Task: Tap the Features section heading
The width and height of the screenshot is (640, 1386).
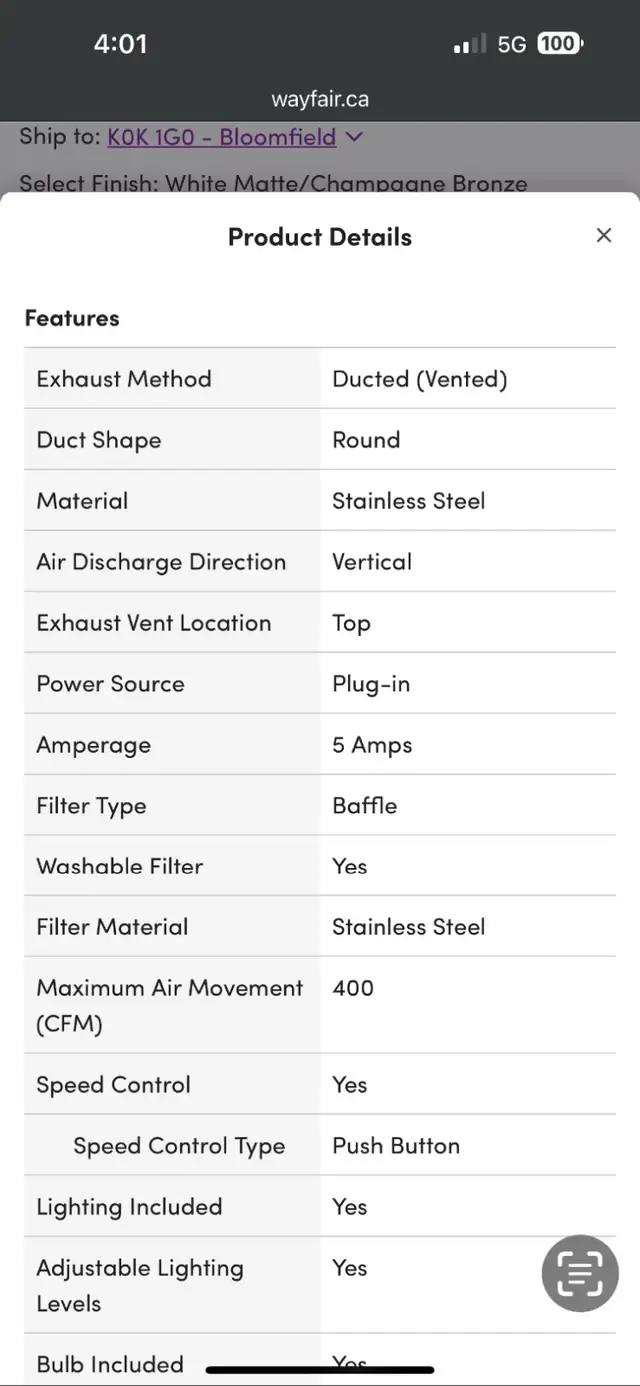Action: pyautogui.click(x=72, y=318)
